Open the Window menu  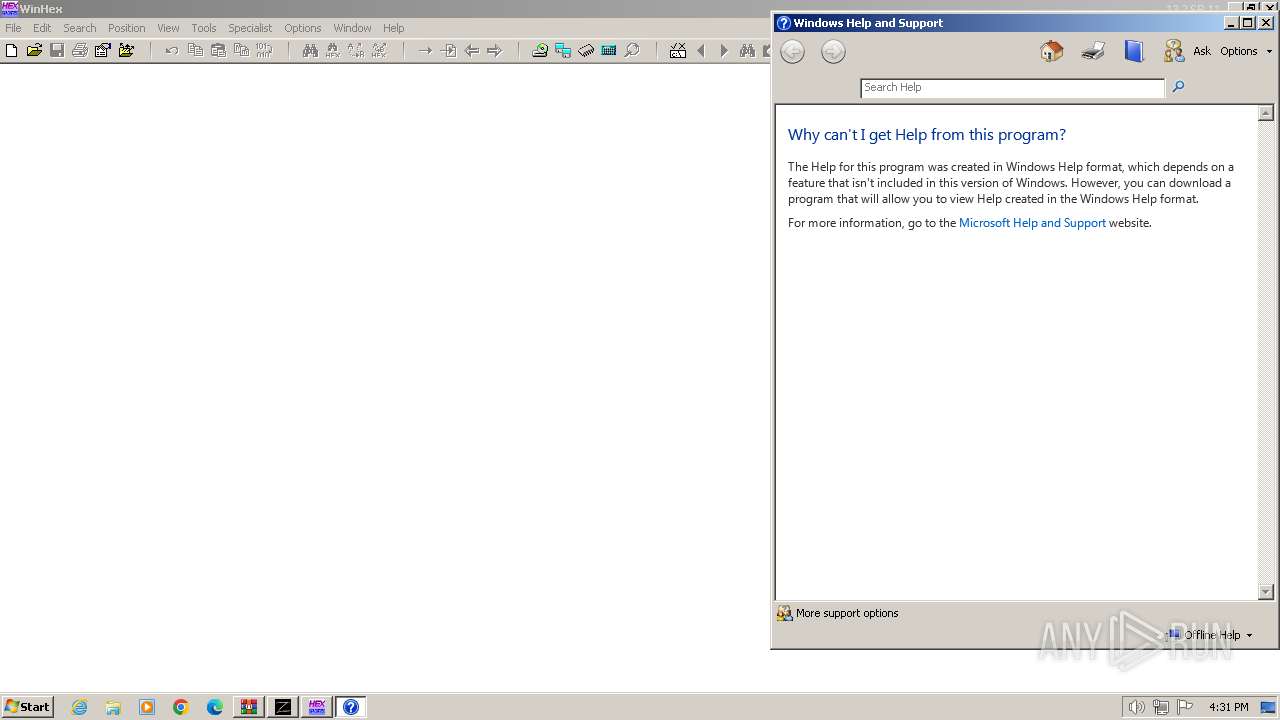point(352,28)
